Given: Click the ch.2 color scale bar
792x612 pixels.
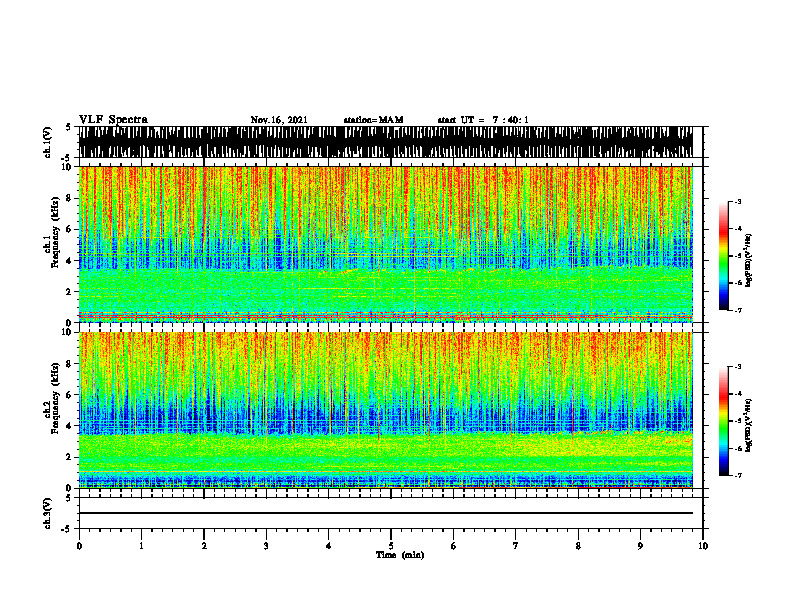Looking at the screenshot, I should coord(724,421).
